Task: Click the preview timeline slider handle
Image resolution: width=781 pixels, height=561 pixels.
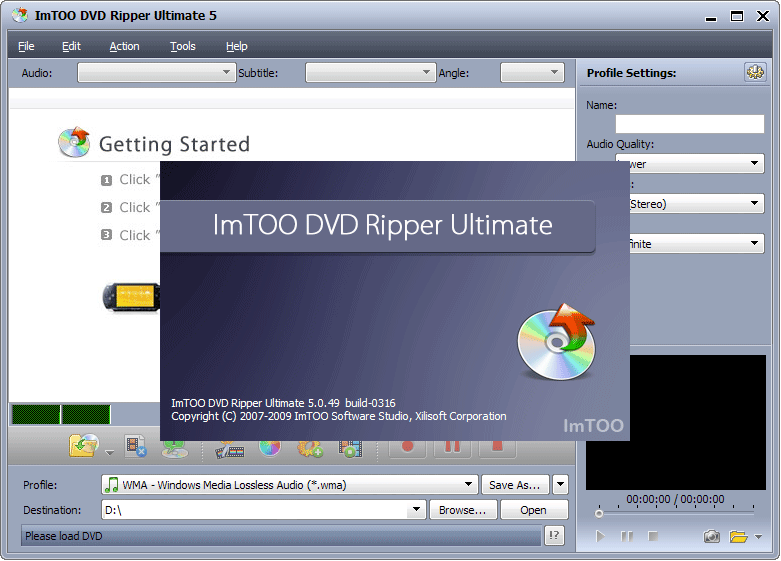Action: [599, 514]
